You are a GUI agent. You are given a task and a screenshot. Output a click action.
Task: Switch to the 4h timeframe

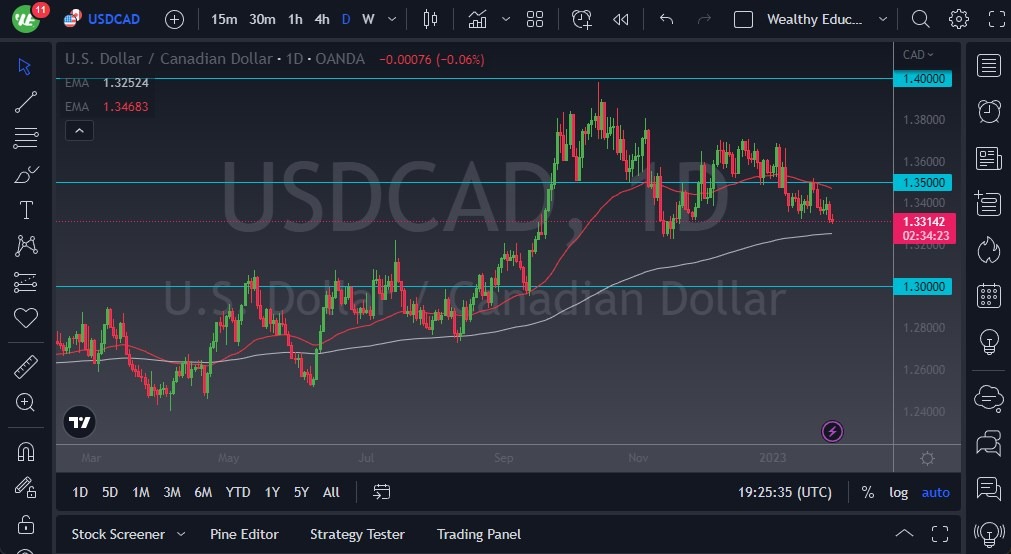click(322, 19)
